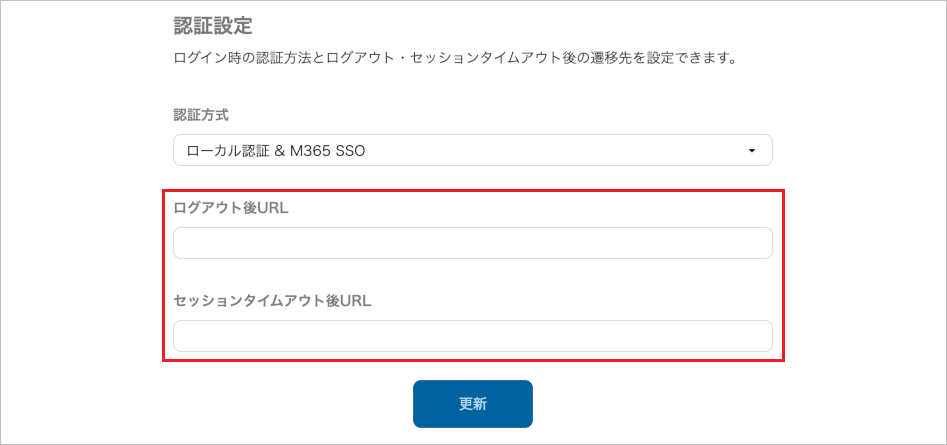Click the ログアウト後URL input field
The width and height of the screenshot is (947, 445).
(x=472, y=243)
